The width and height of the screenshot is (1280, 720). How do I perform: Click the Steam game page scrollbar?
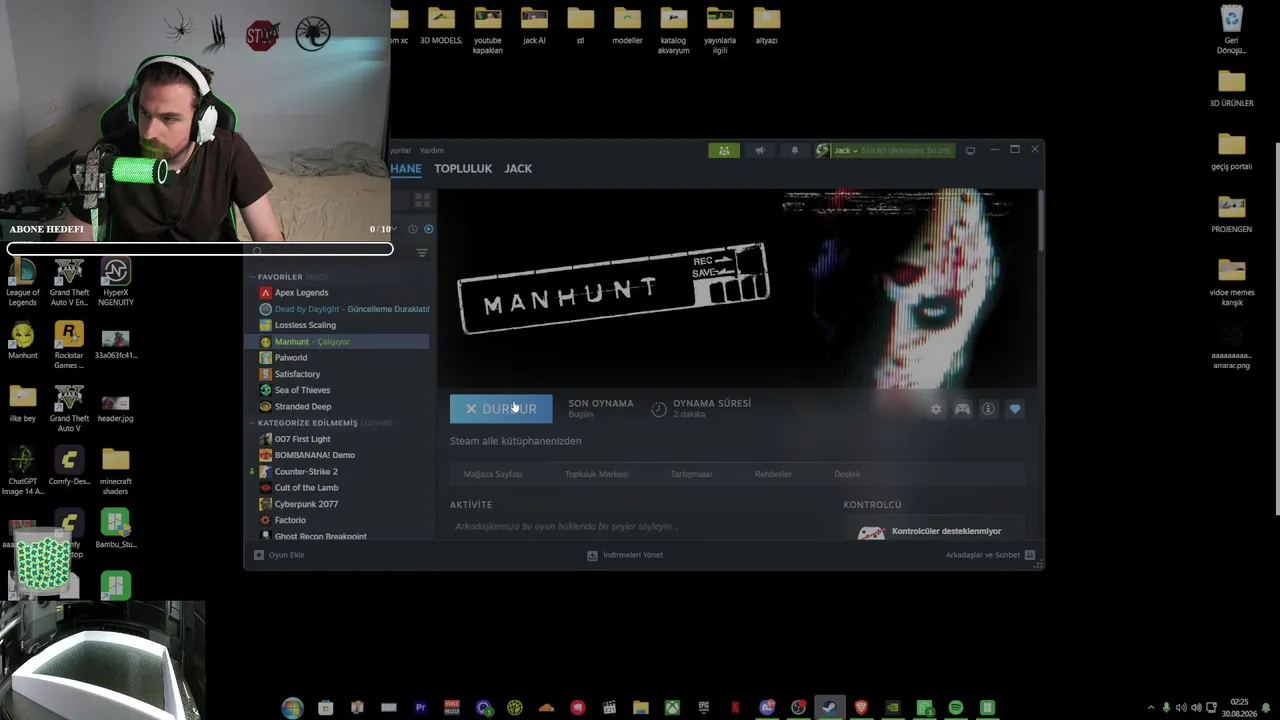1040,220
